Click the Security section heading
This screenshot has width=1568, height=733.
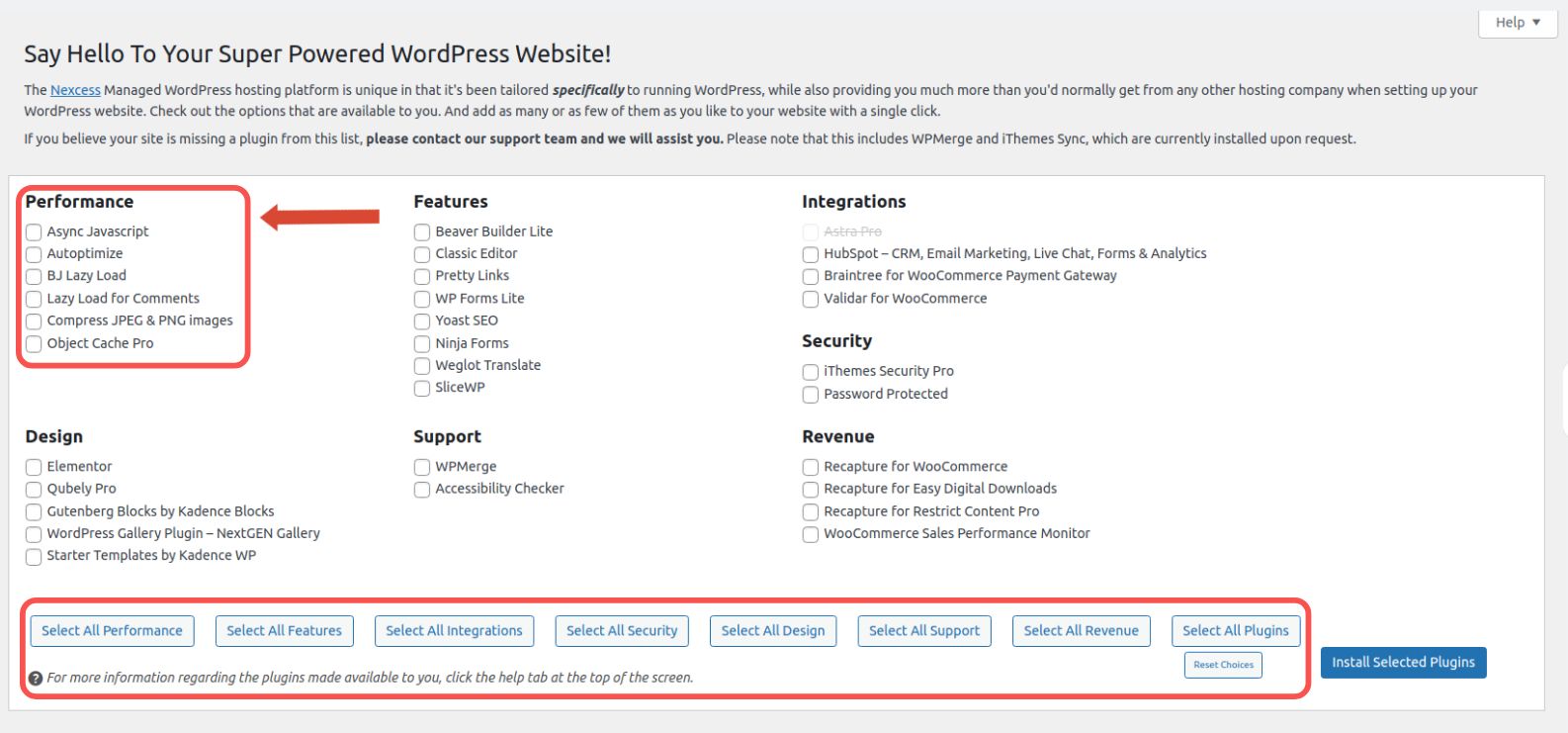[x=837, y=341]
